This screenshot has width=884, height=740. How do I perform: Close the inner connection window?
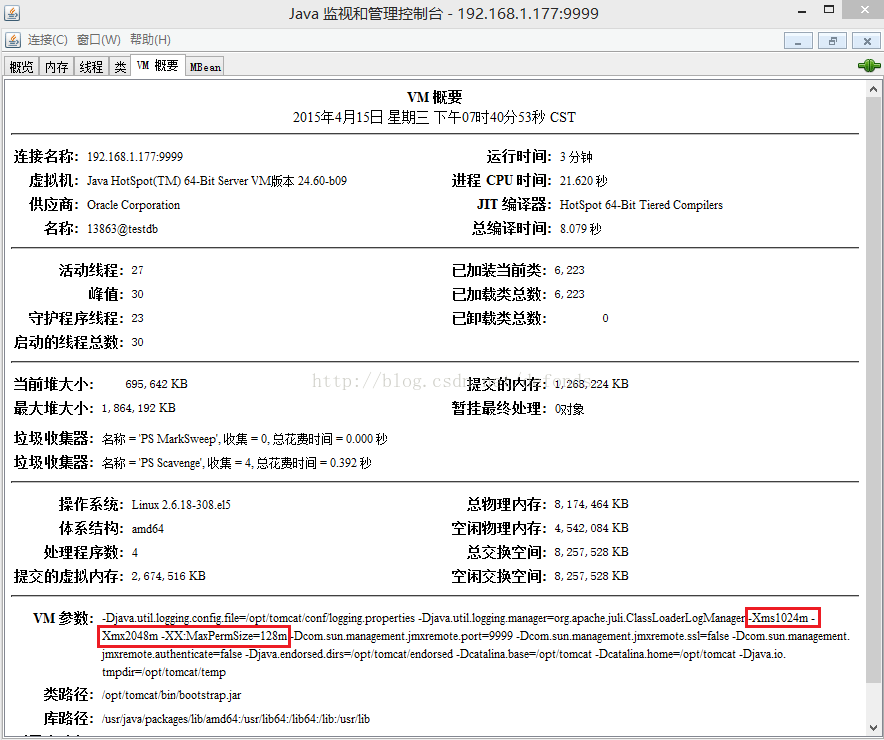867,41
